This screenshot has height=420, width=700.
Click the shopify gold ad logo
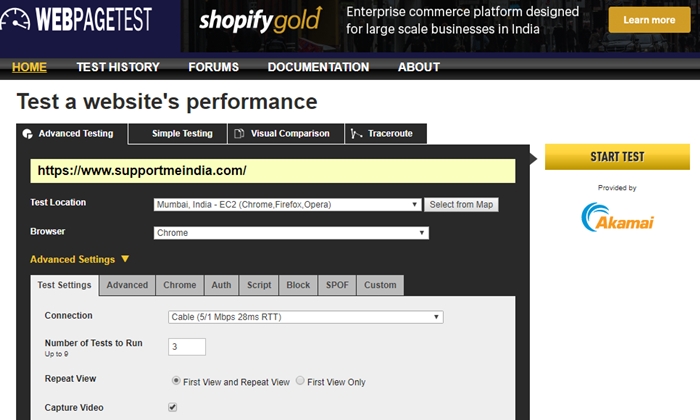tap(260, 20)
